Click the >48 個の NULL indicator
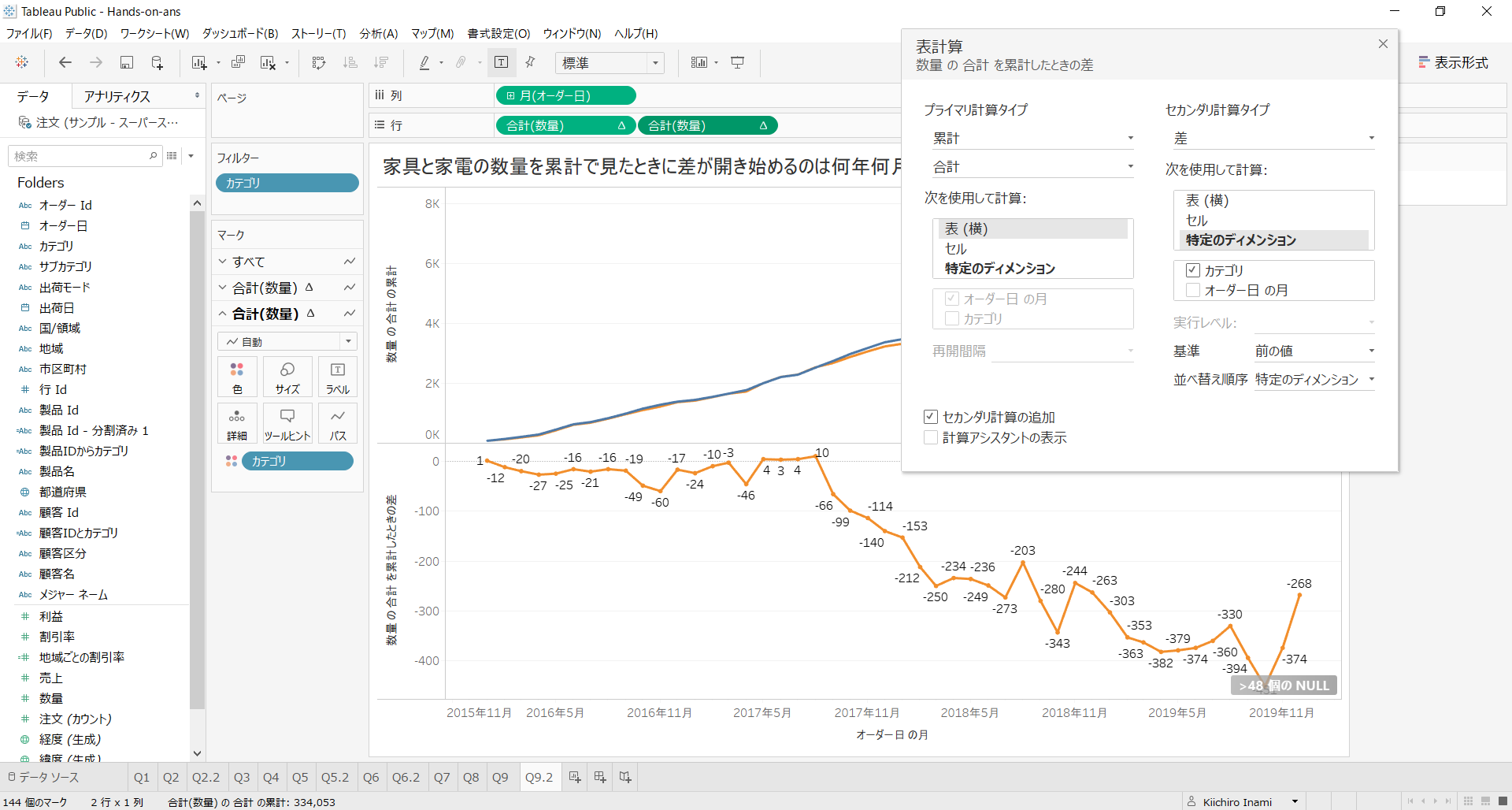The height and width of the screenshot is (810, 1512). pyautogui.click(x=1284, y=686)
